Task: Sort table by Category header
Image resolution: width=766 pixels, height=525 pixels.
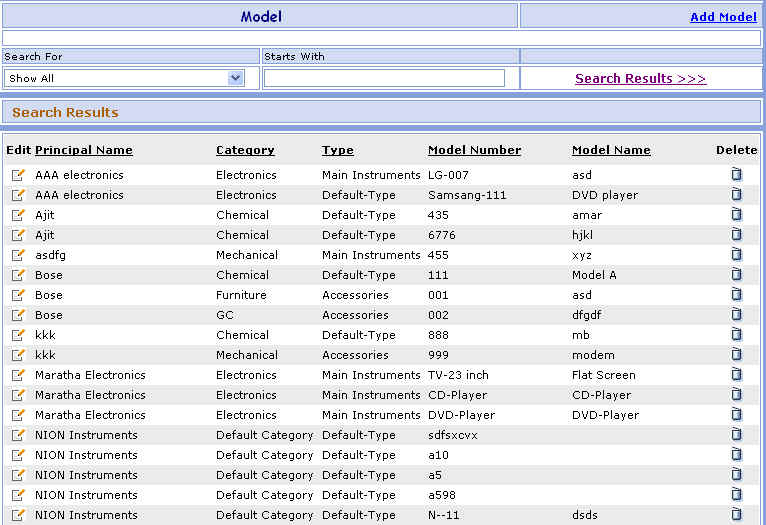Action: point(245,150)
